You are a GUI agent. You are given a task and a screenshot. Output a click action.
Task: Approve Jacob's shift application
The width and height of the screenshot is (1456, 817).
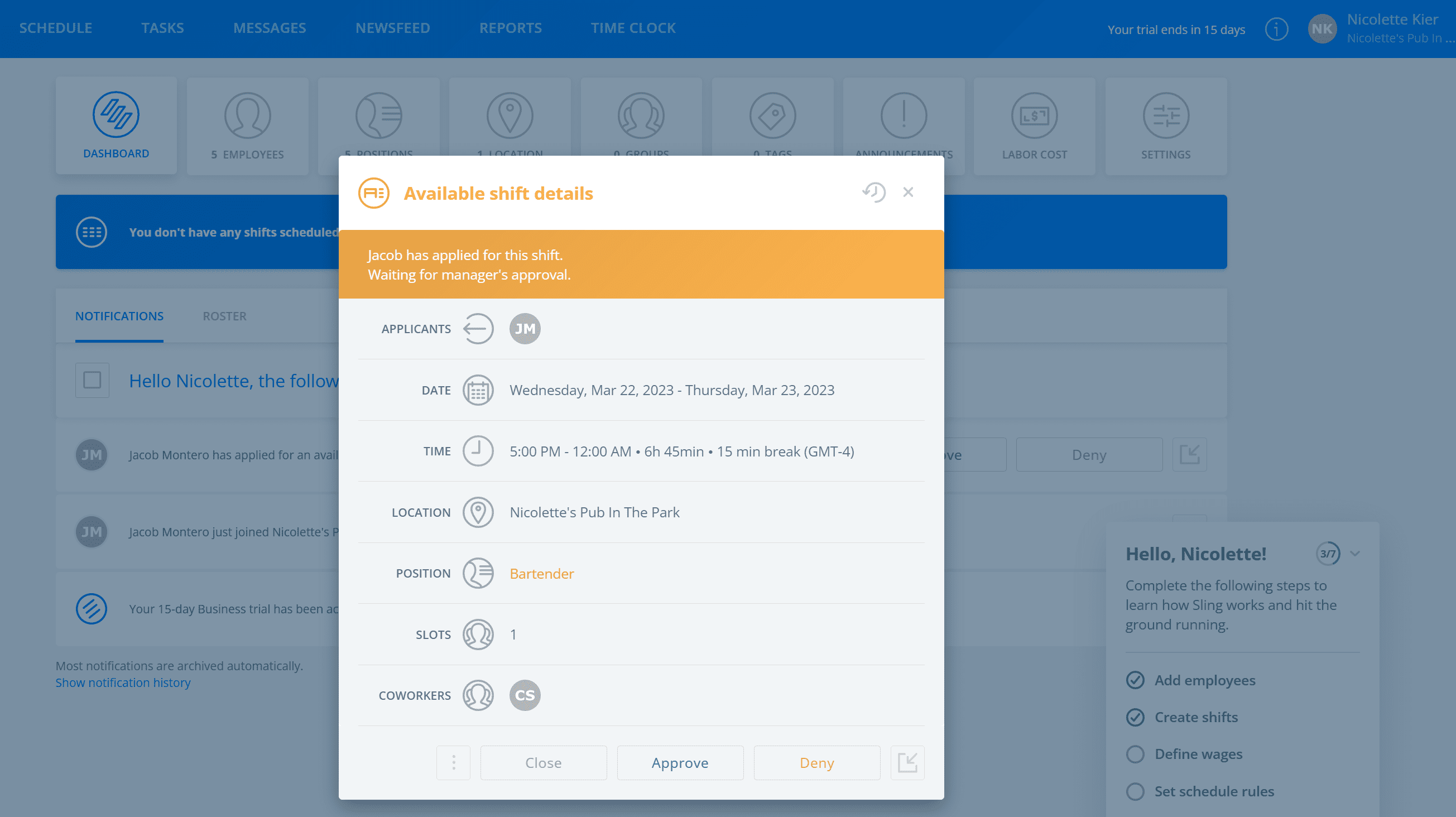[x=679, y=762]
